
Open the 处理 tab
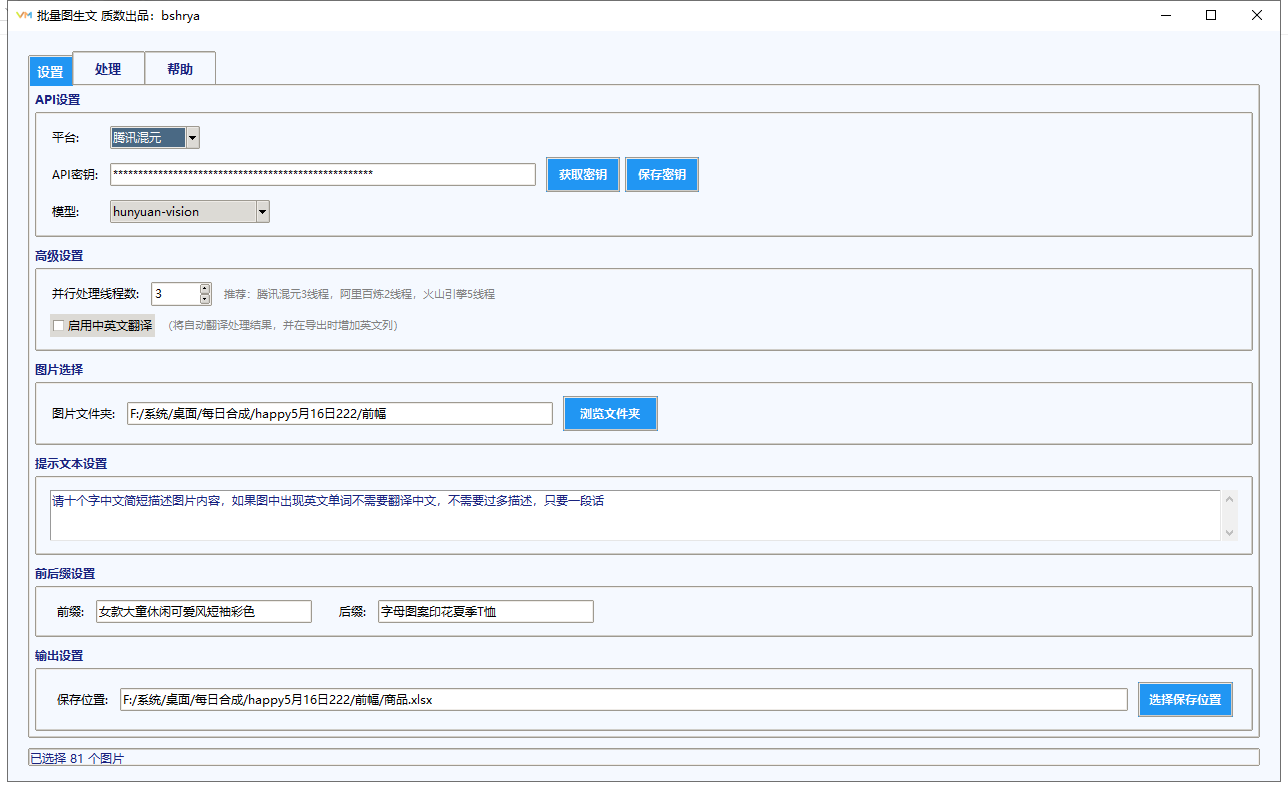point(108,69)
